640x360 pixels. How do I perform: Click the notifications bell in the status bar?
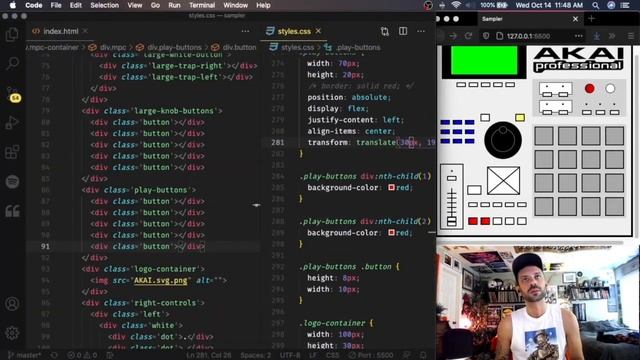(x=423, y=355)
